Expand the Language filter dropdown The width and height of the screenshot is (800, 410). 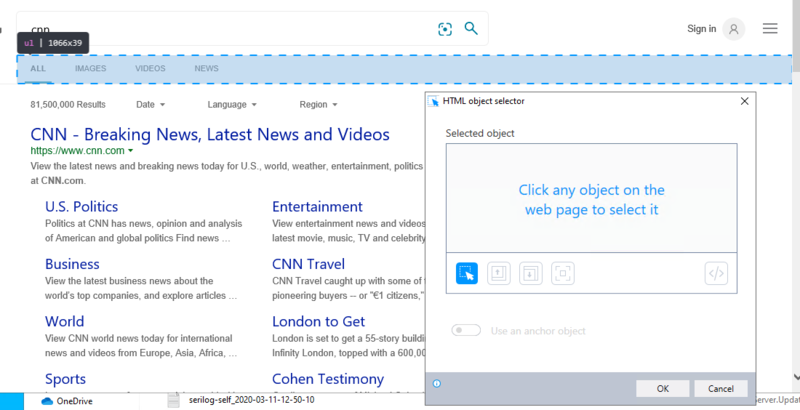pyautogui.click(x=232, y=104)
